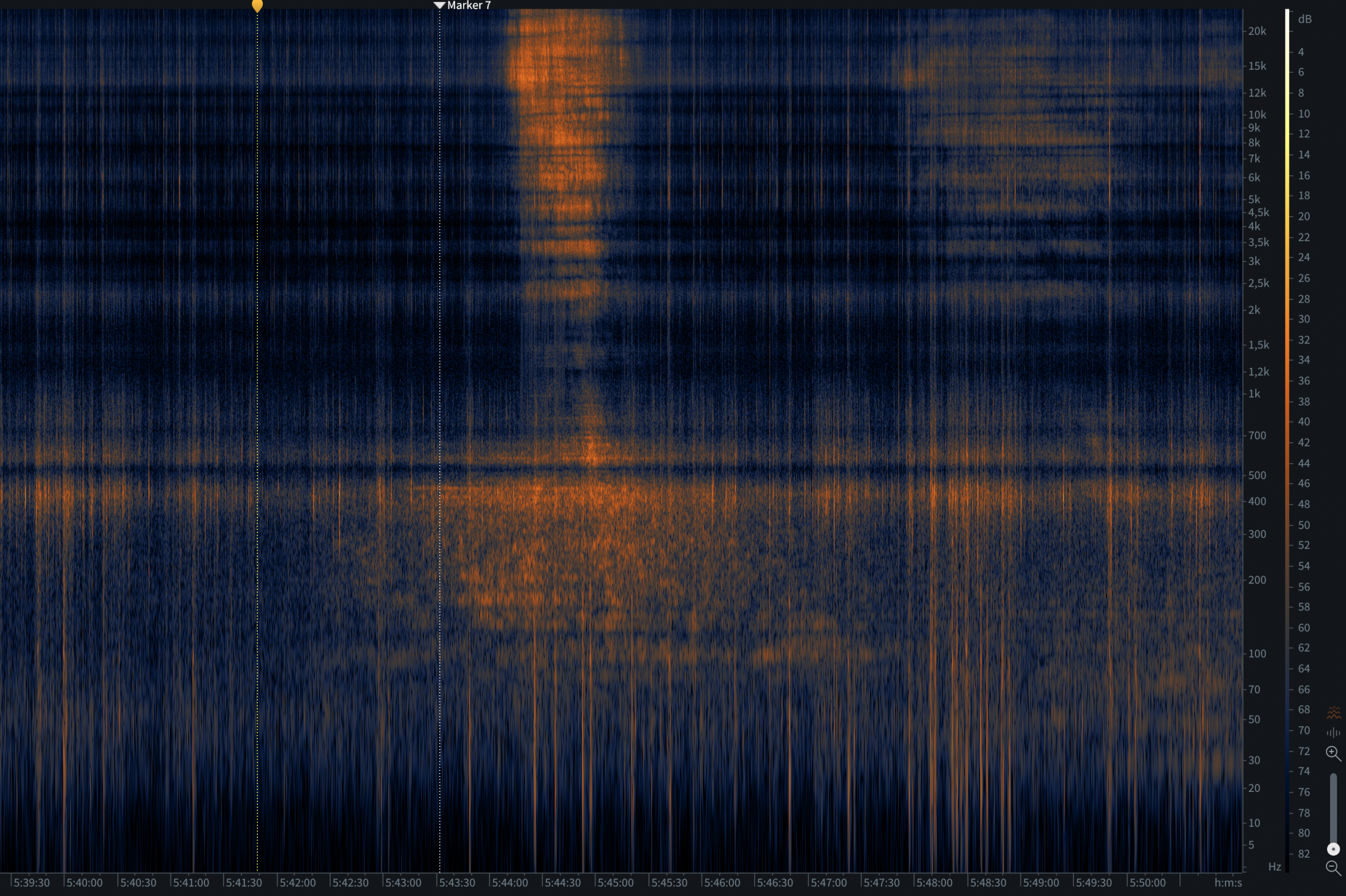
Task: Click 5:44:00 on the time ruler
Action: click(x=510, y=883)
